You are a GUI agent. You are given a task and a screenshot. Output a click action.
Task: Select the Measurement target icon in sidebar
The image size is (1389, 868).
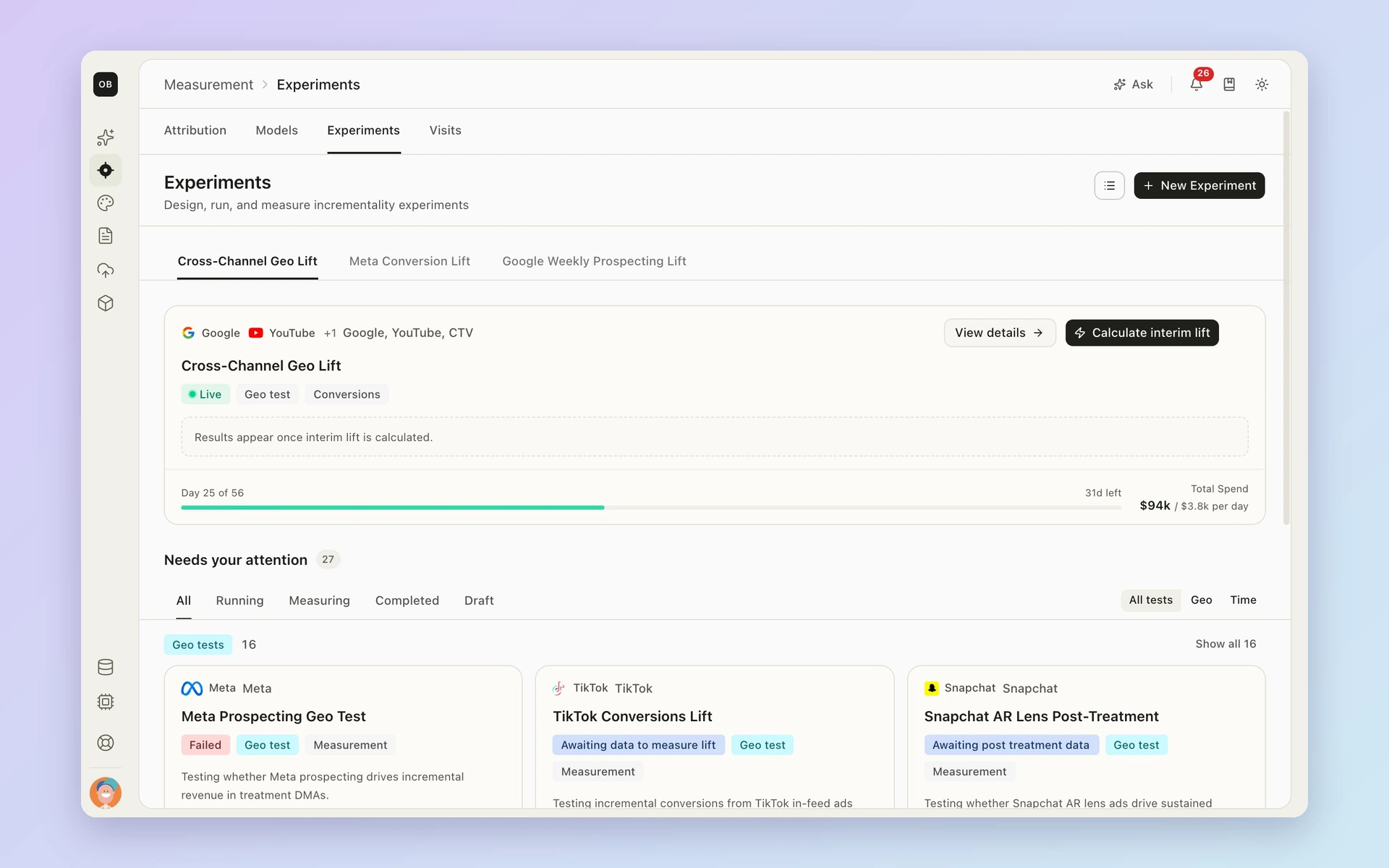[x=106, y=171]
